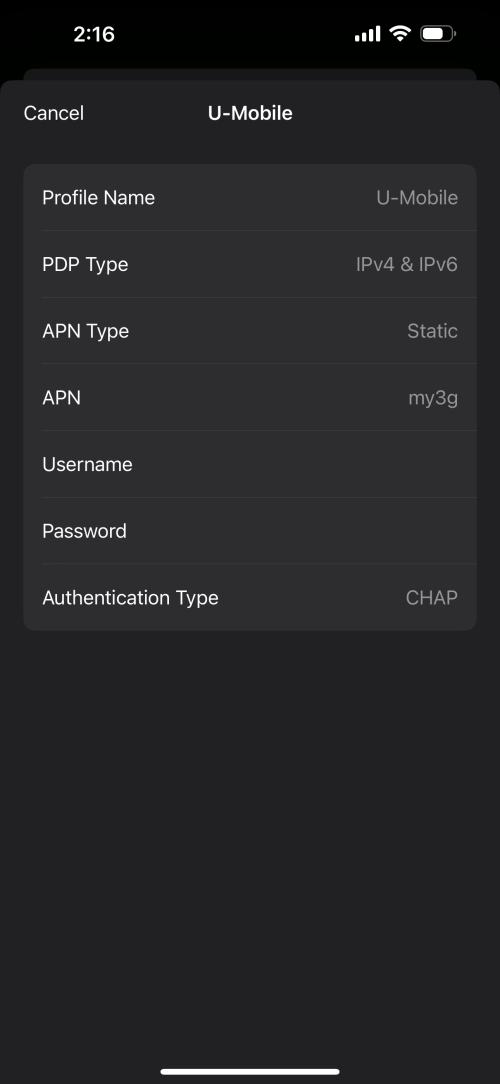Tap the Cancel button
Viewport: 500px width, 1084px height.
[53, 113]
